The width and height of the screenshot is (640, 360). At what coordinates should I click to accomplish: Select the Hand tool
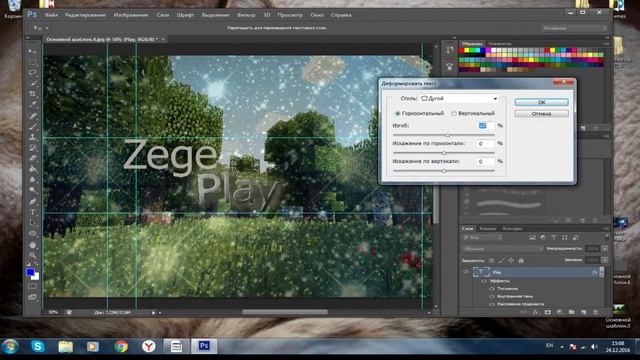(32, 245)
